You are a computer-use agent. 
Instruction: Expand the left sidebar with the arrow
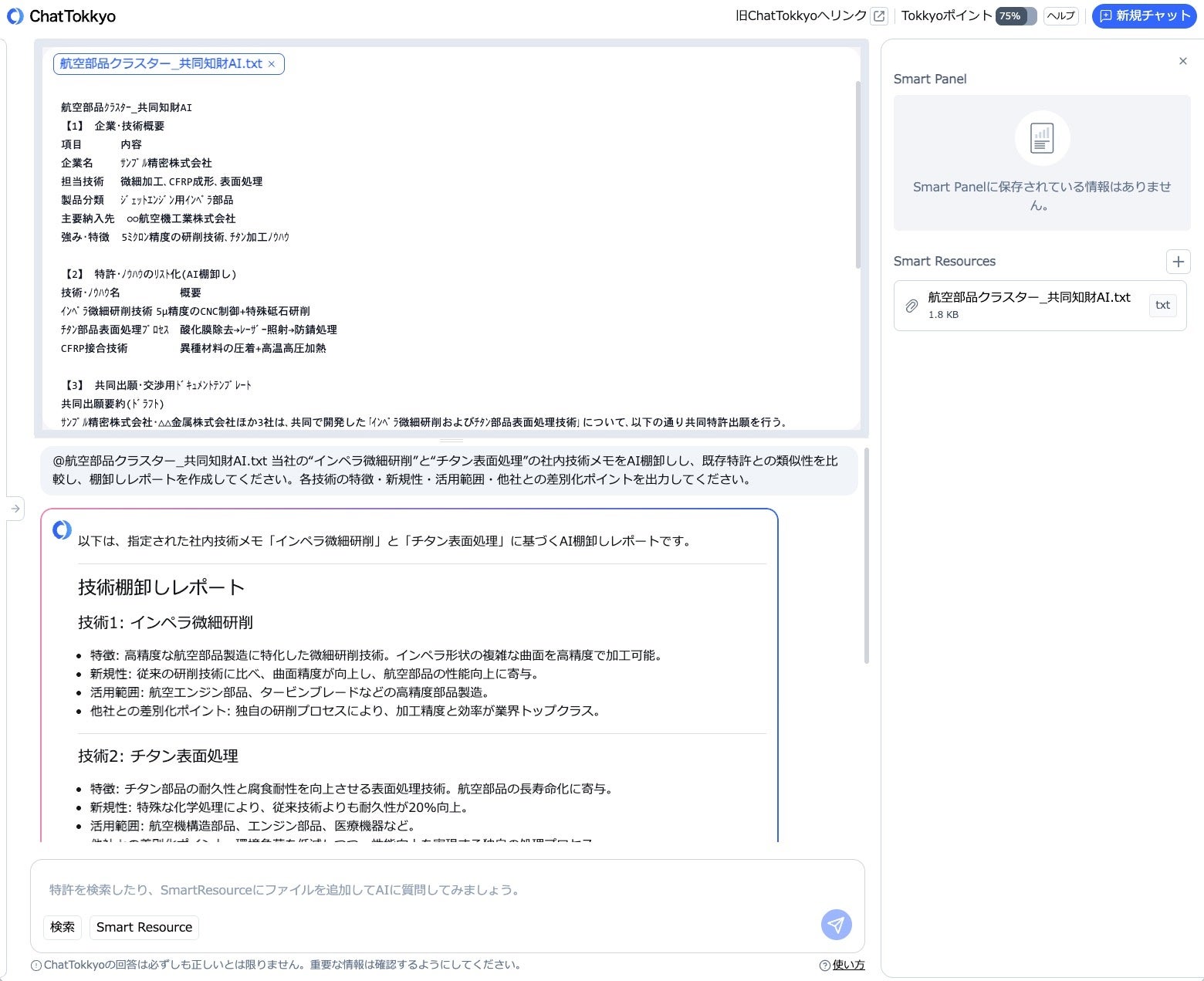click(x=15, y=509)
